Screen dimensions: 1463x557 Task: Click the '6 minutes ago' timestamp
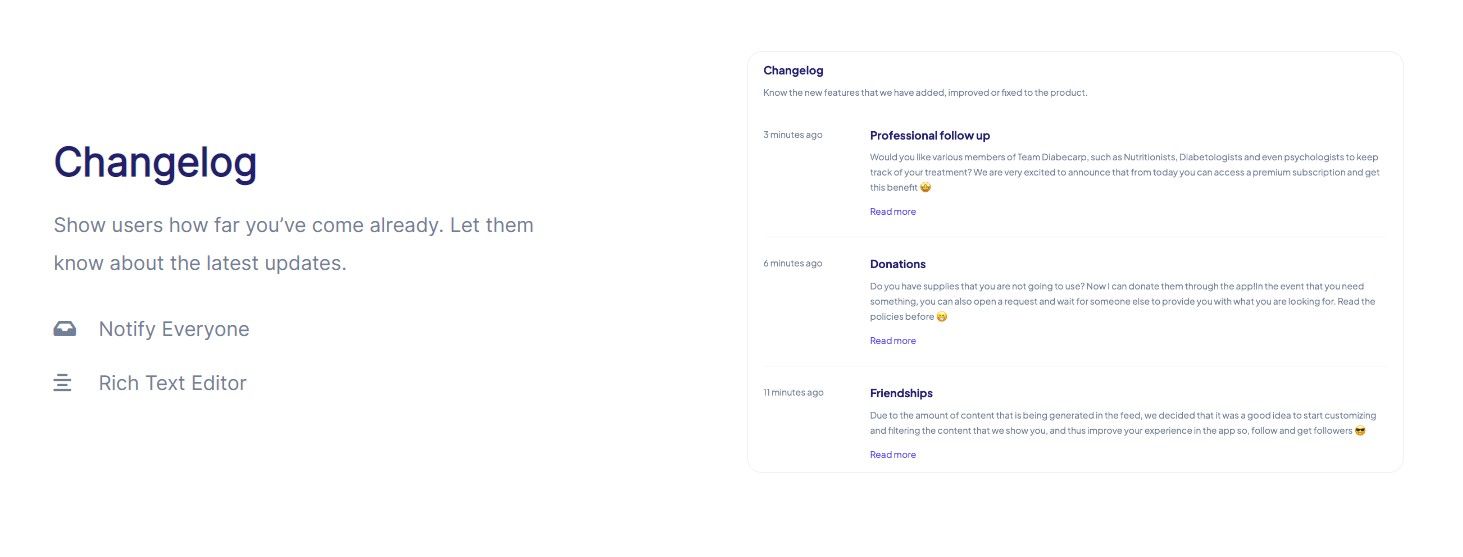pyautogui.click(x=793, y=264)
